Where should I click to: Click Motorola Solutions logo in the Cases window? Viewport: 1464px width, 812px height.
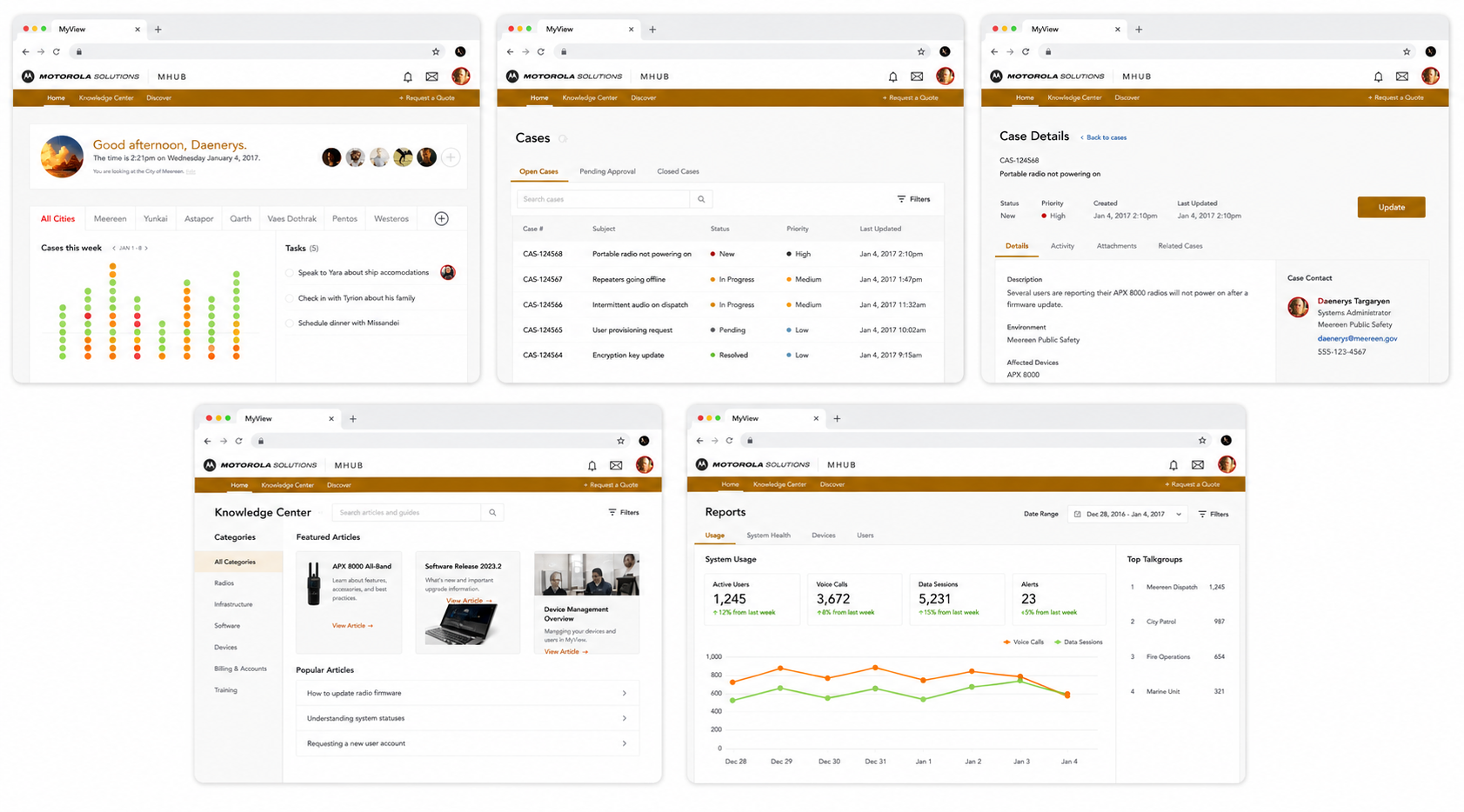pyautogui.click(x=565, y=77)
